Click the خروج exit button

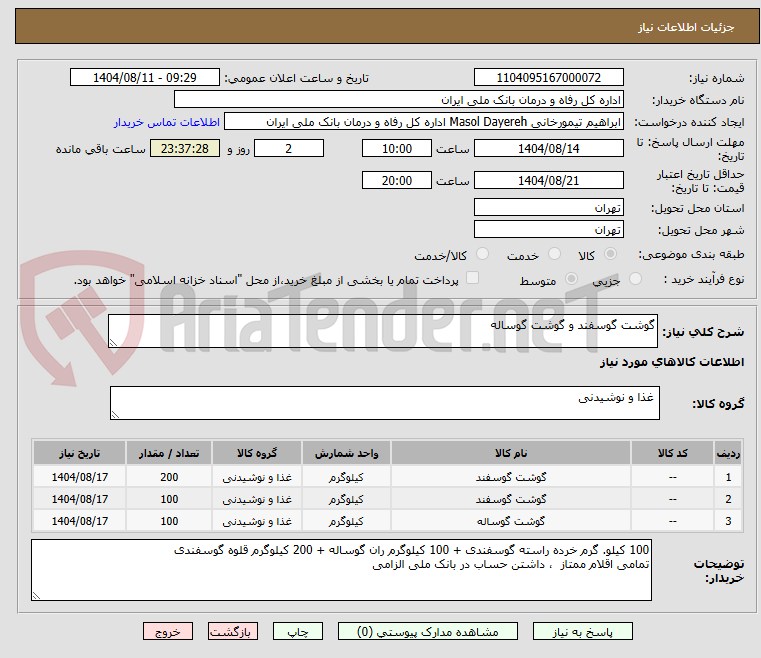(x=167, y=631)
